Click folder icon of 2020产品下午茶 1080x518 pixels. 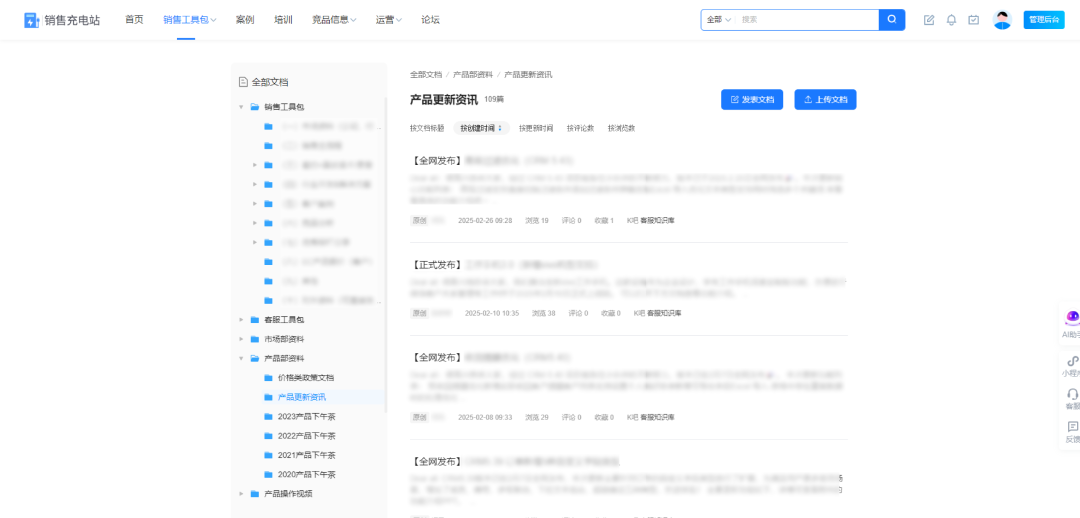[x=268, y=475]
